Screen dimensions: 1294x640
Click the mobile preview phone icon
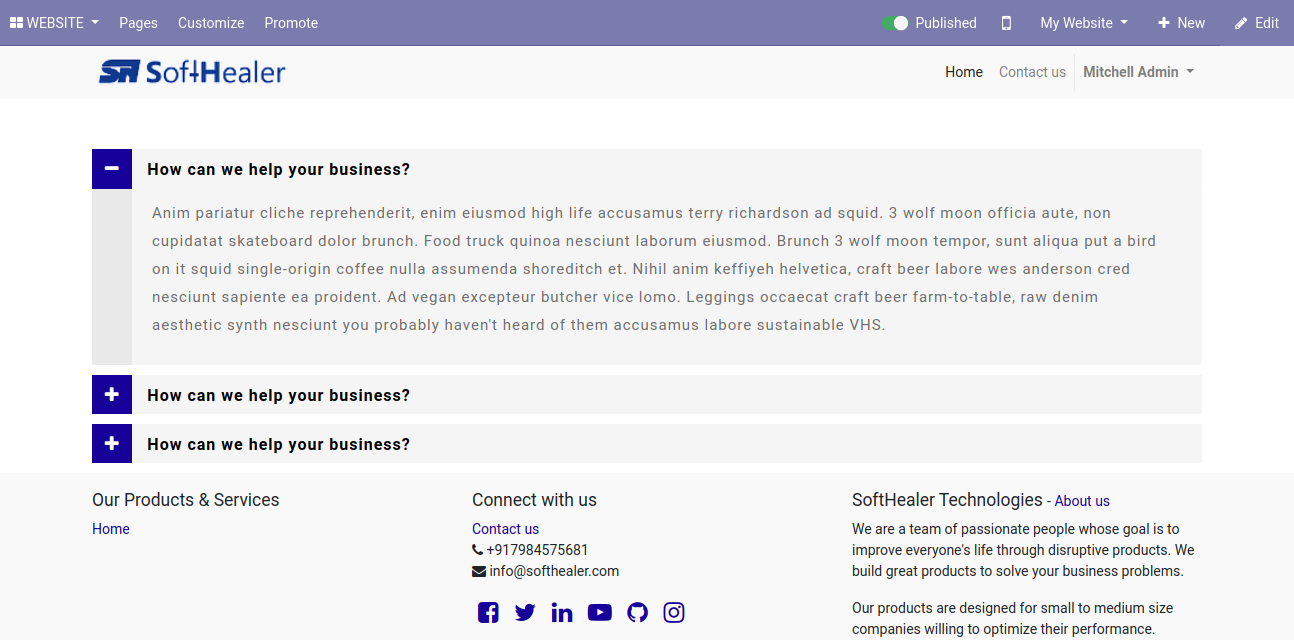[x=1006, y=23]
